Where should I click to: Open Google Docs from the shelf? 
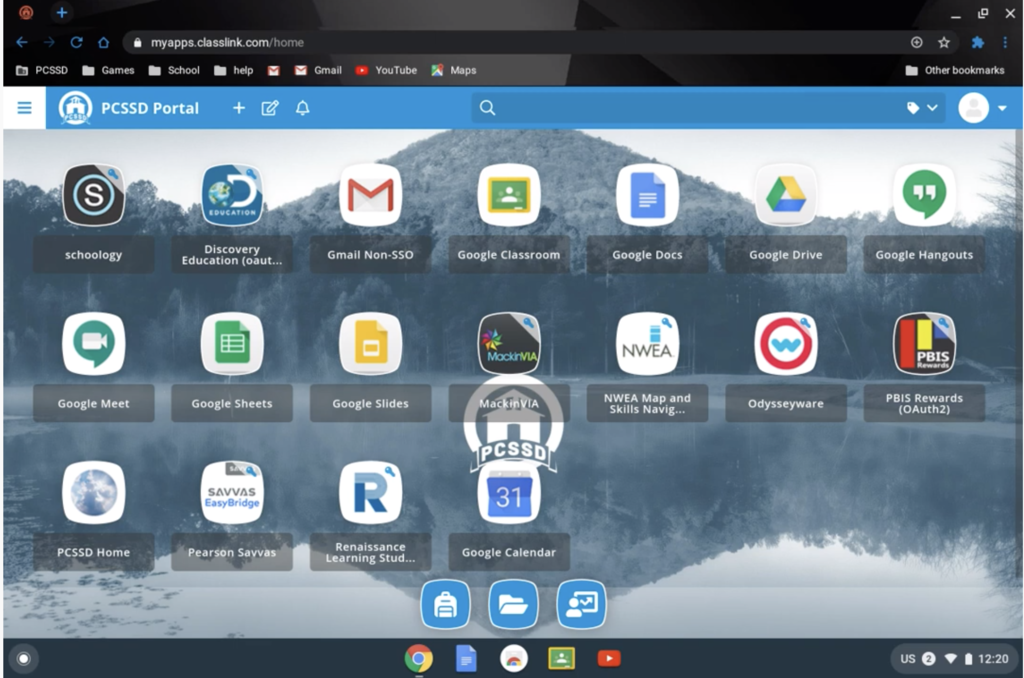coord(466,658)
